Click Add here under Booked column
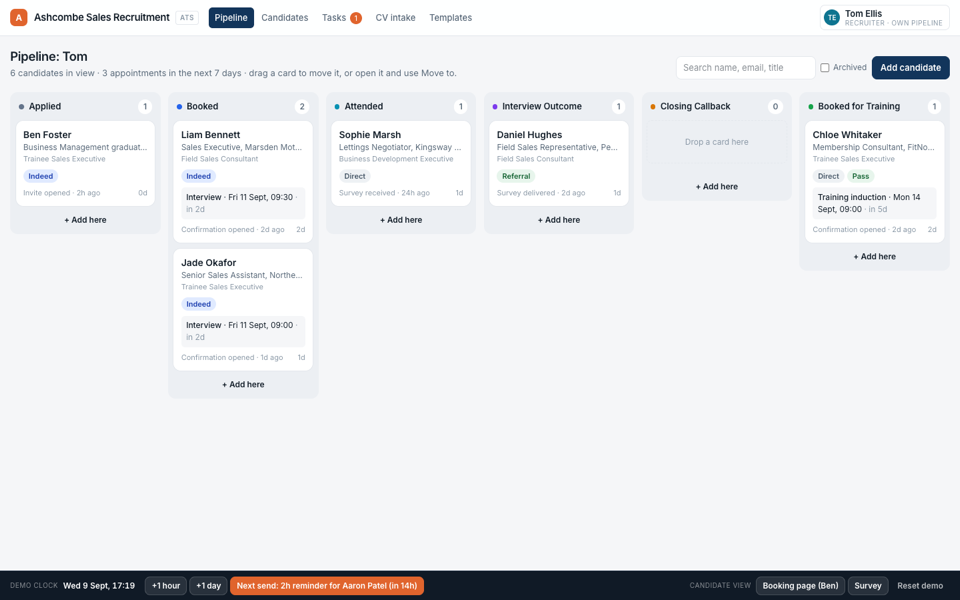Image resolution: width=960 pixels, height=600 pixels. [x=243, y=384]
